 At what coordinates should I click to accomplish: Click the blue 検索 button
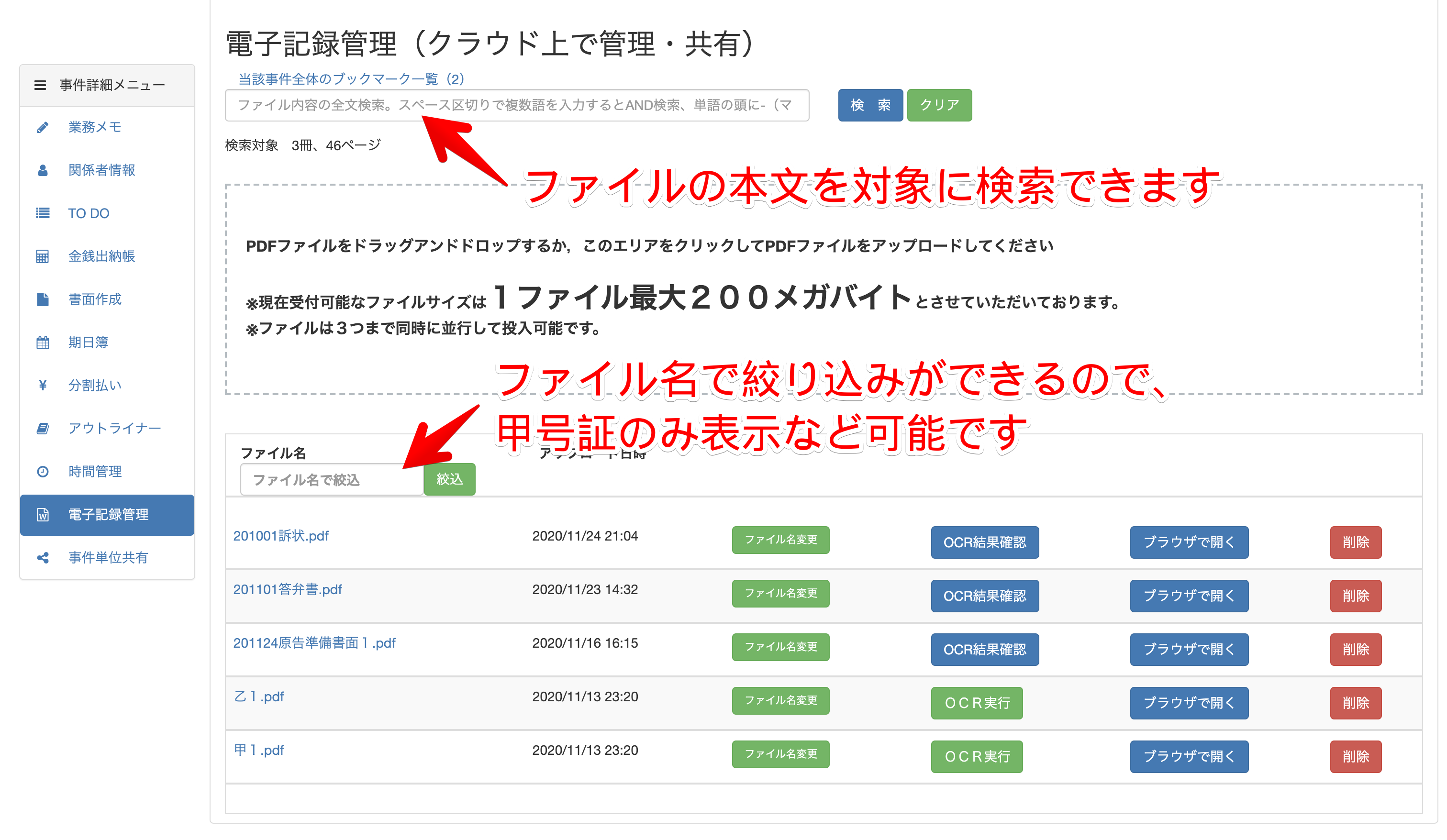870,105
